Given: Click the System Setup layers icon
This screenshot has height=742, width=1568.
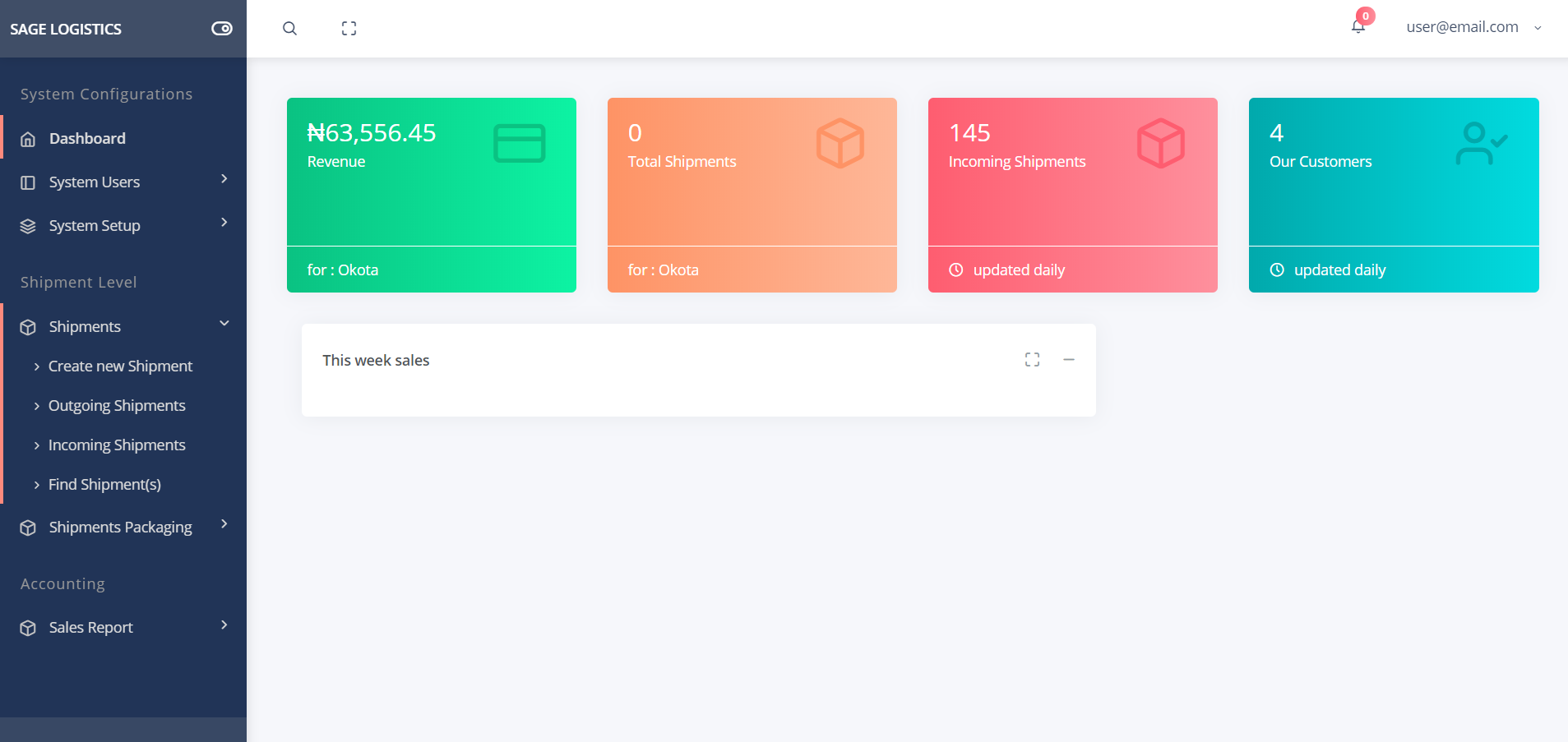Looking at the screenshot, I should [28, 226].
